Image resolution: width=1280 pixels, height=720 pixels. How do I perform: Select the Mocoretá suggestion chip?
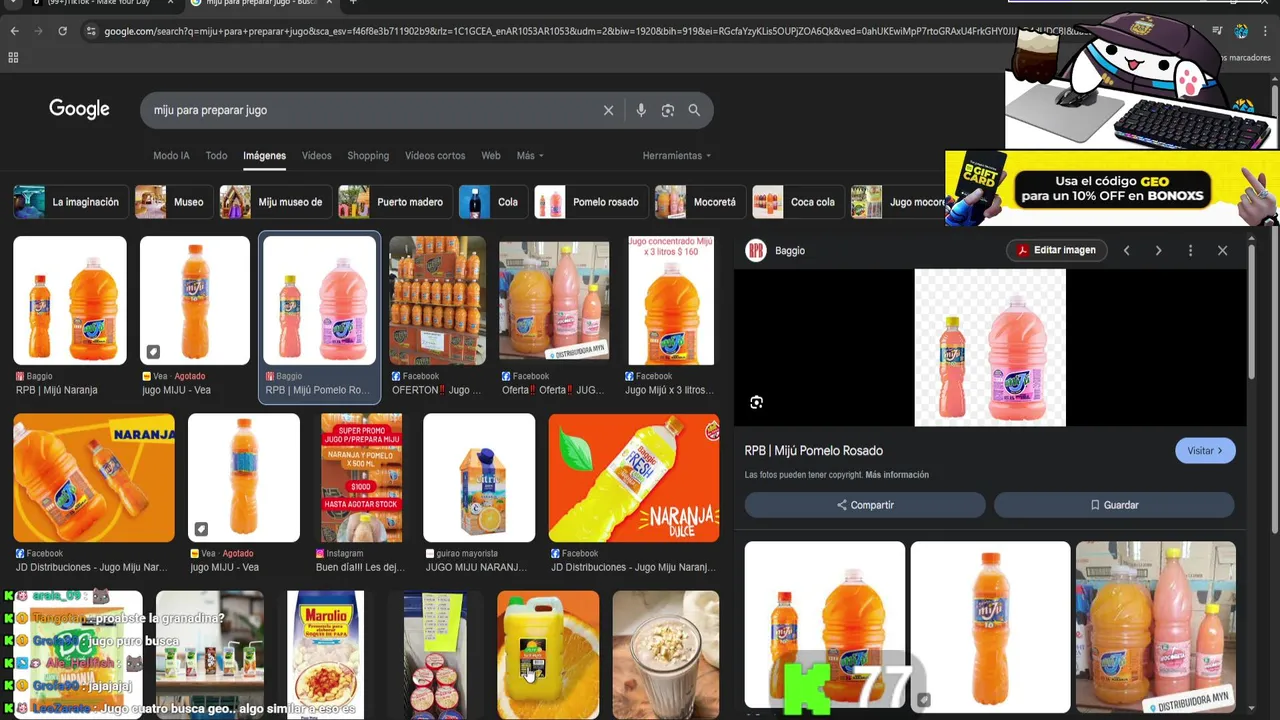click(x=699, y=202)
